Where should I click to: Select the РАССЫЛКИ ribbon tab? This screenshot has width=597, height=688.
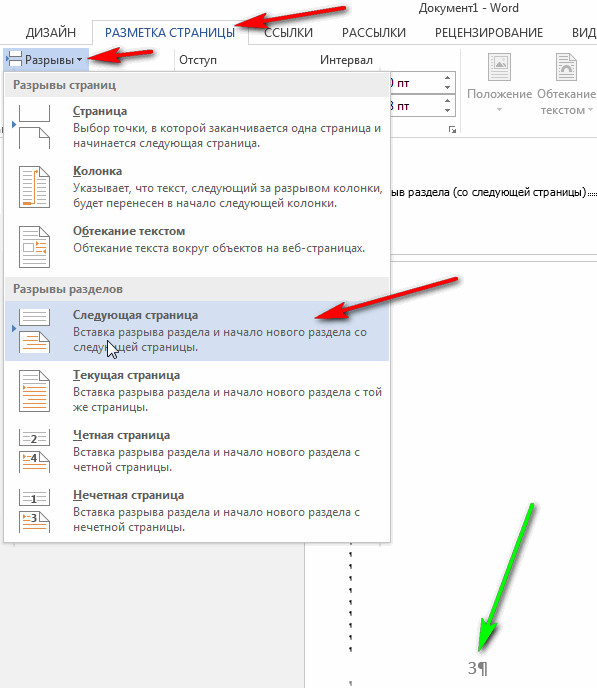click(374, 33)
